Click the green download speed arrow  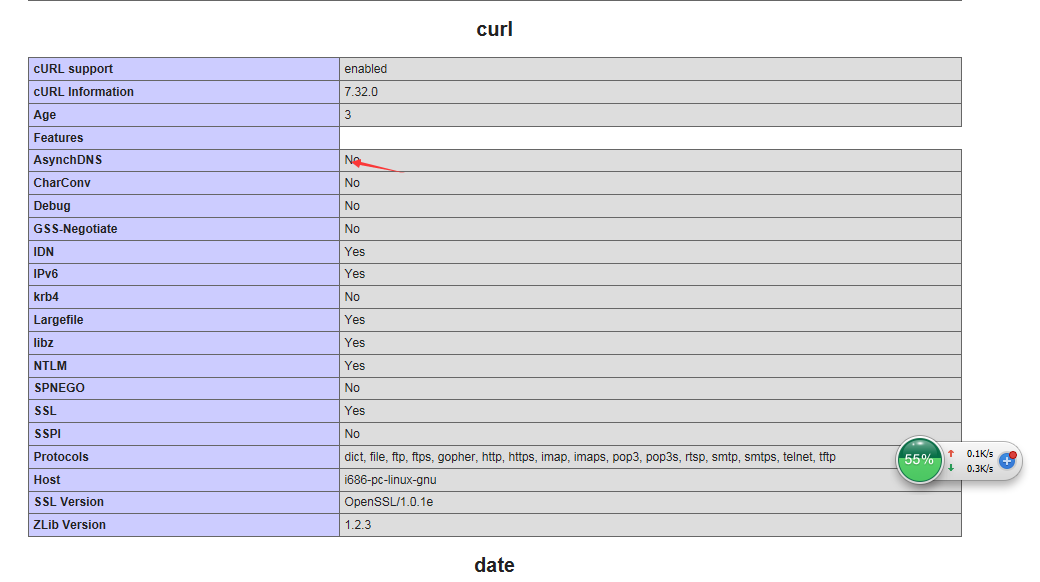[x=951, y=468]
